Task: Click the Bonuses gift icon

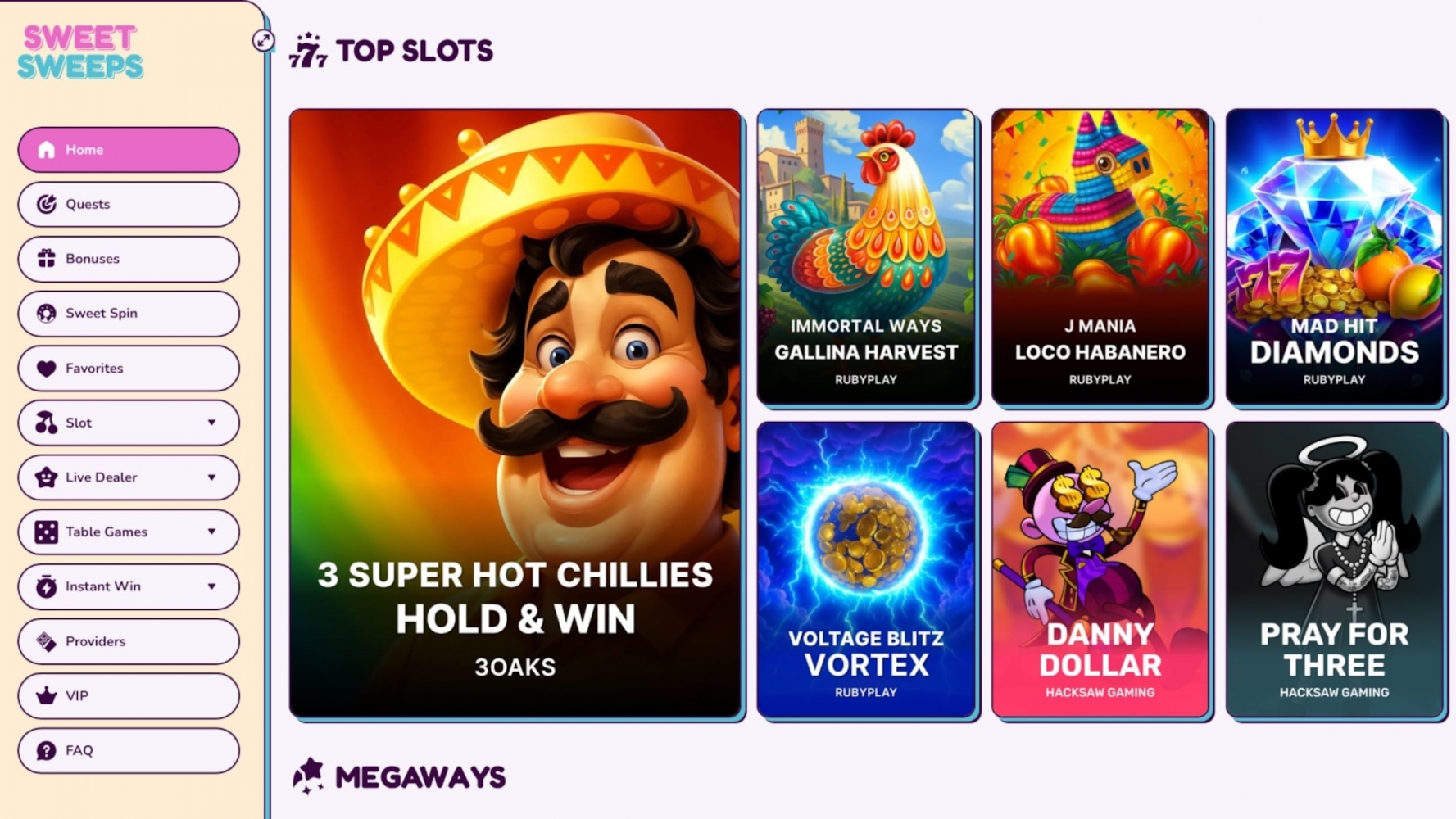Action: point(47,259)
